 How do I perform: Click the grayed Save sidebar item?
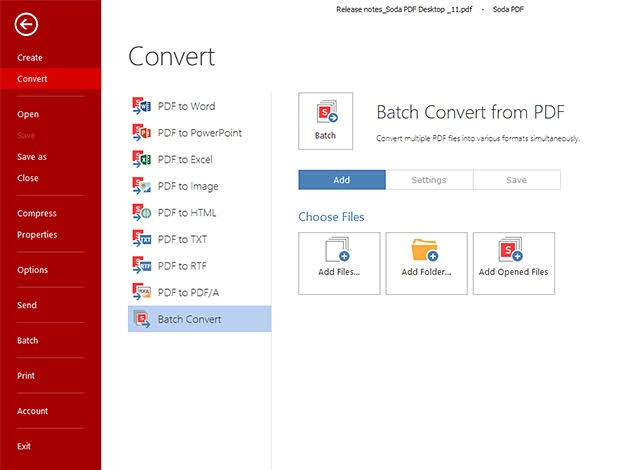[26, 135]
